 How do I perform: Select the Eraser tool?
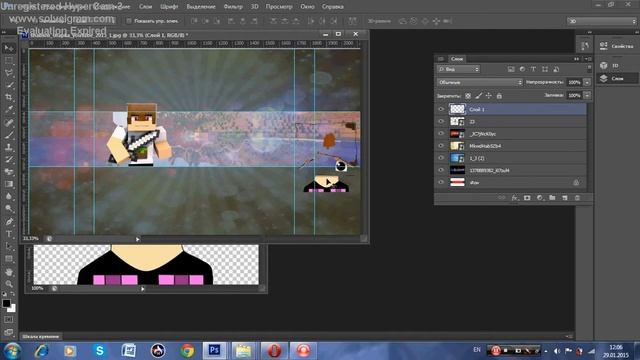coord(9,171)
